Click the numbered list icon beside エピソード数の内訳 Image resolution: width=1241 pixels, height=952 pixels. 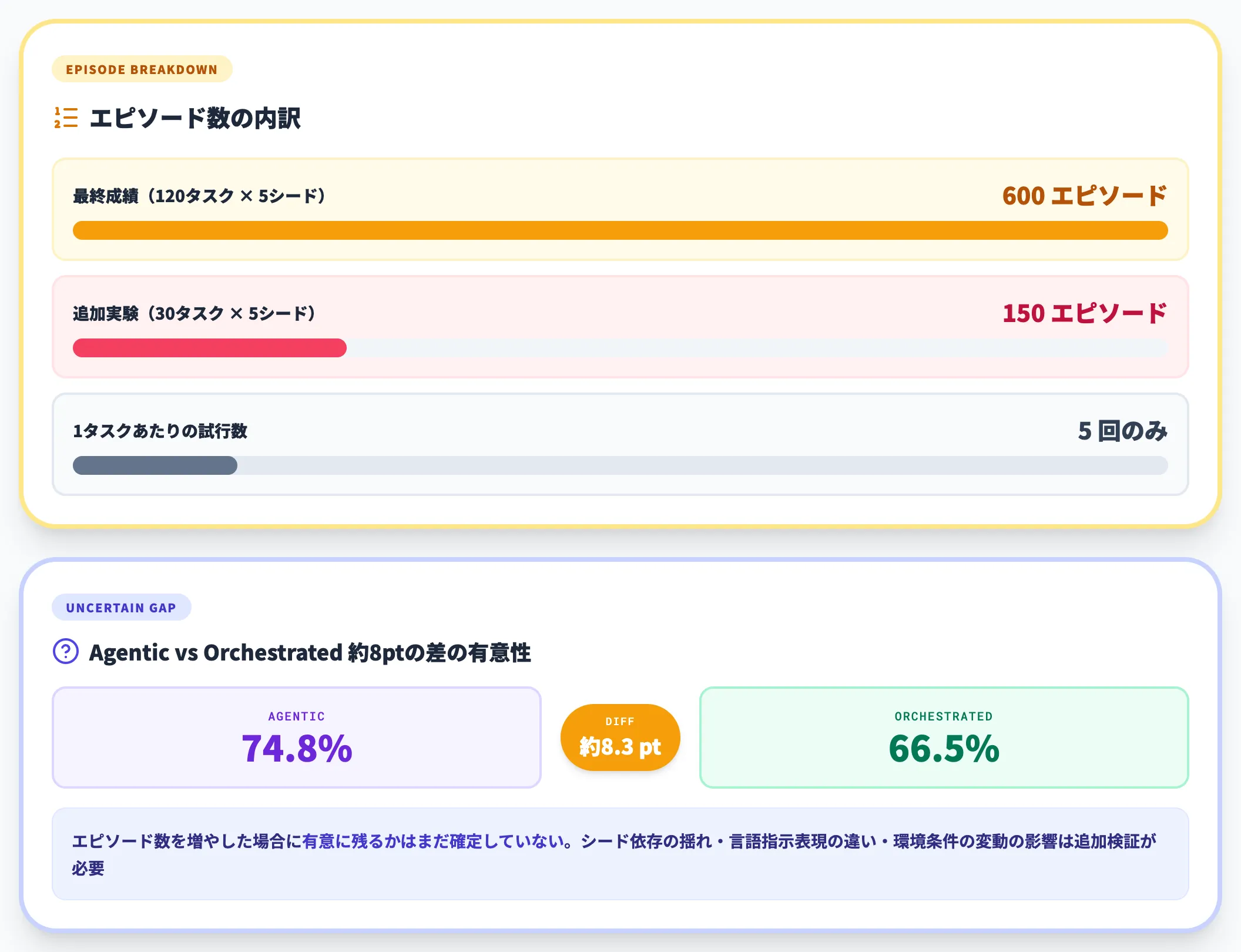[66, 118]
